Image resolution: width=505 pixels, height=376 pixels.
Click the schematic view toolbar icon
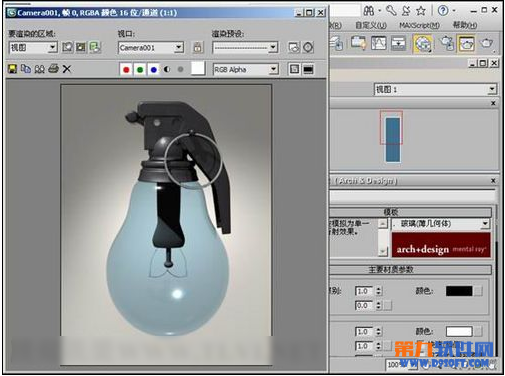(x=398, y=43)
